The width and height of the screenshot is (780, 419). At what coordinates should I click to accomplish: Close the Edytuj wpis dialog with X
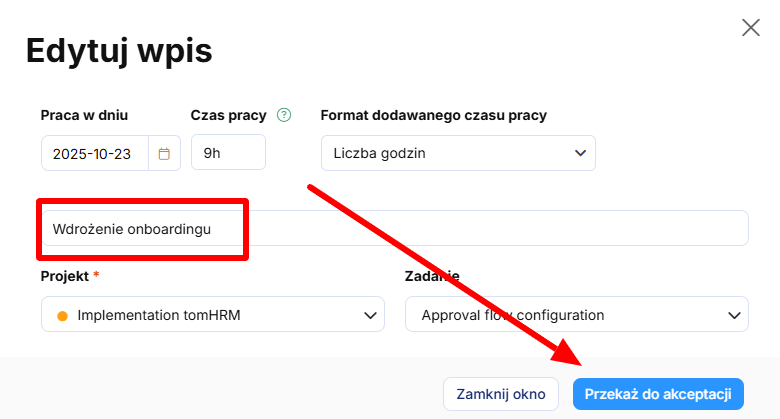click(751, 28)
